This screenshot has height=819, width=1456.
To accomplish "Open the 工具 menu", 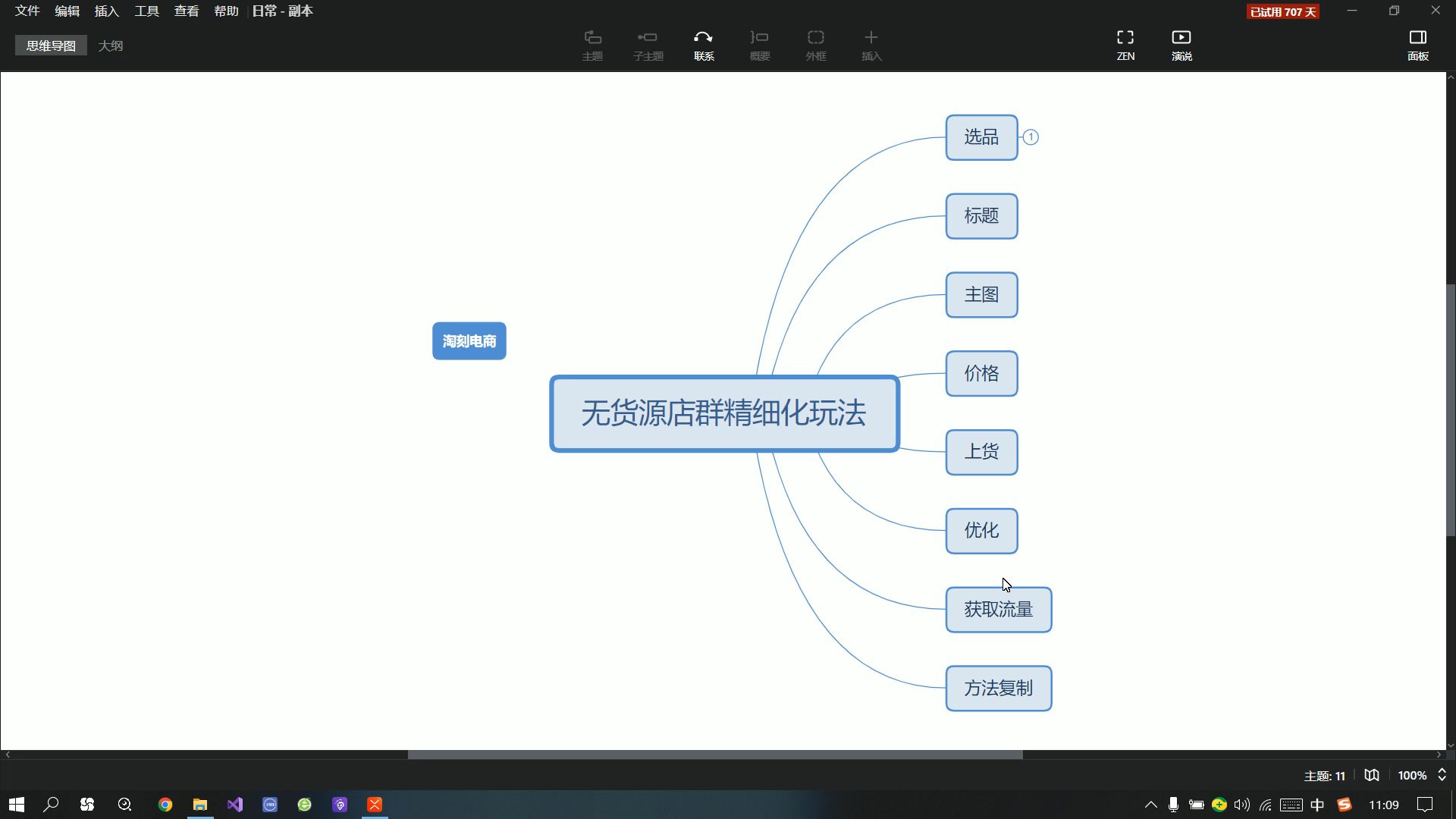I will tap(146, 11).
